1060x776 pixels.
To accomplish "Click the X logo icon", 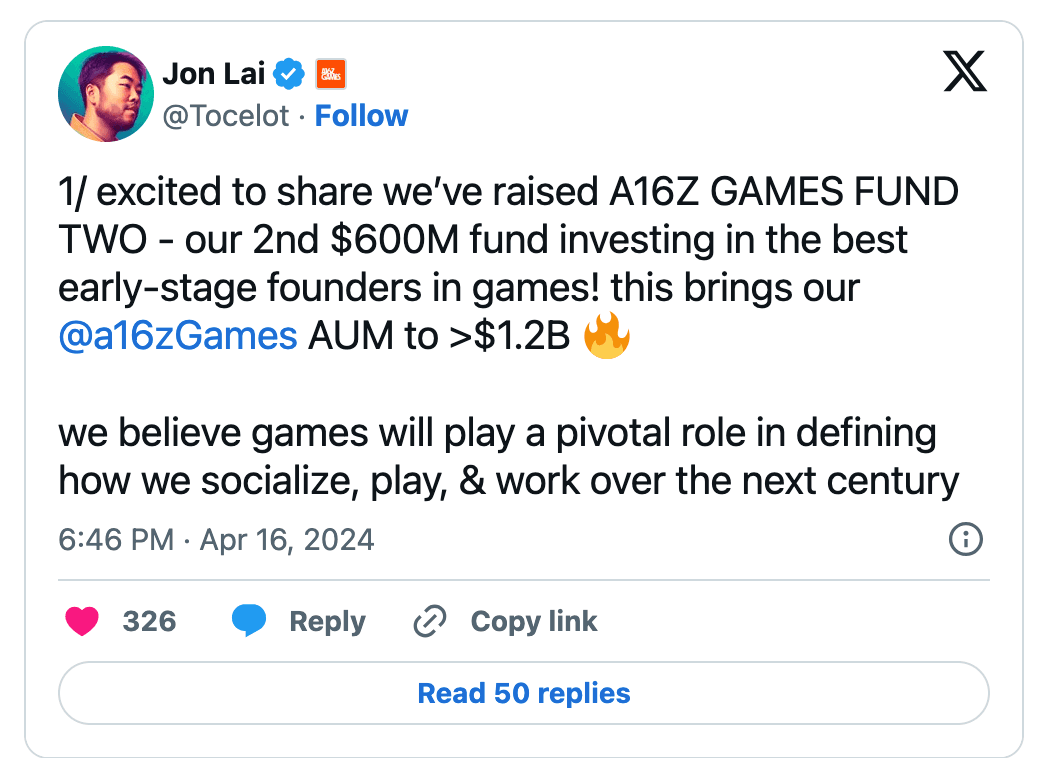I will click(963, 72).
